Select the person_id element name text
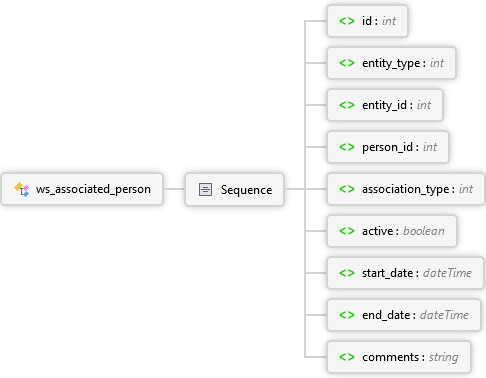The image size is (486, 378). point(387,147)
